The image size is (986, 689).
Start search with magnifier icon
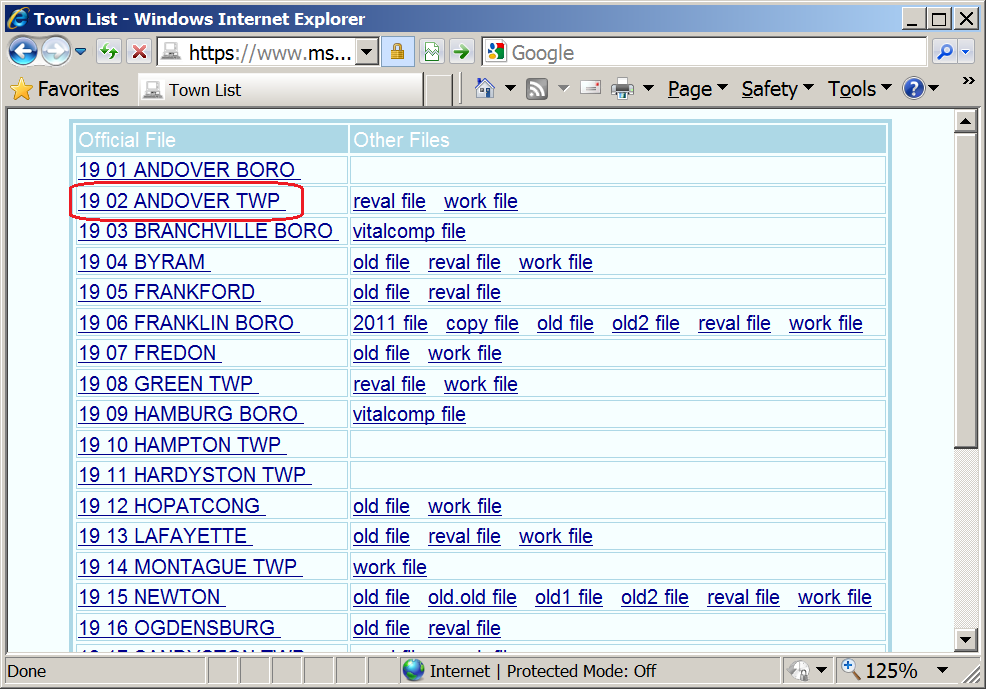point(944,52)
